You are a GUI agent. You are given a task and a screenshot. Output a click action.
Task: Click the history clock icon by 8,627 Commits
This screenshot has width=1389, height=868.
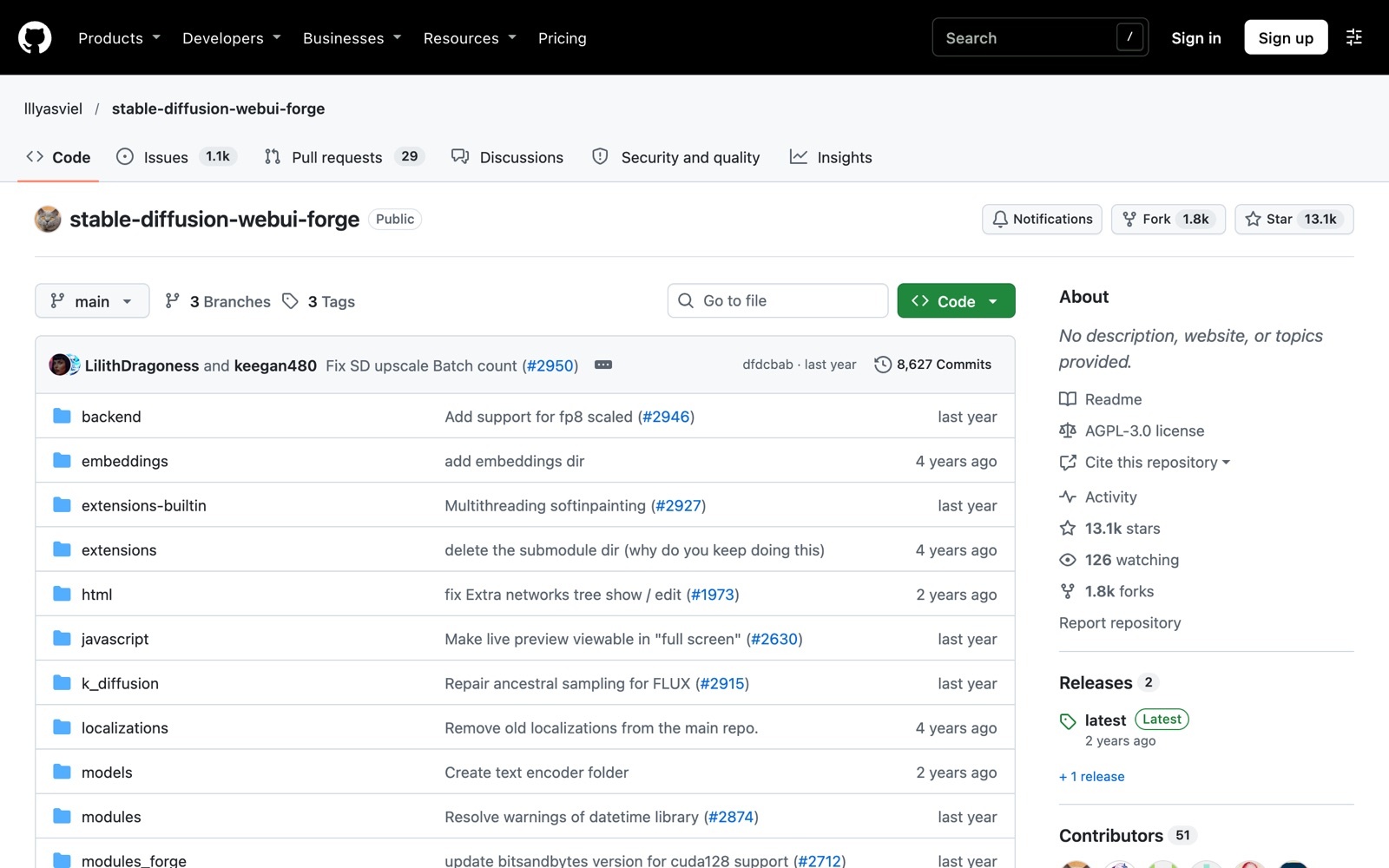pyautogui.click(x=882, y=365)
